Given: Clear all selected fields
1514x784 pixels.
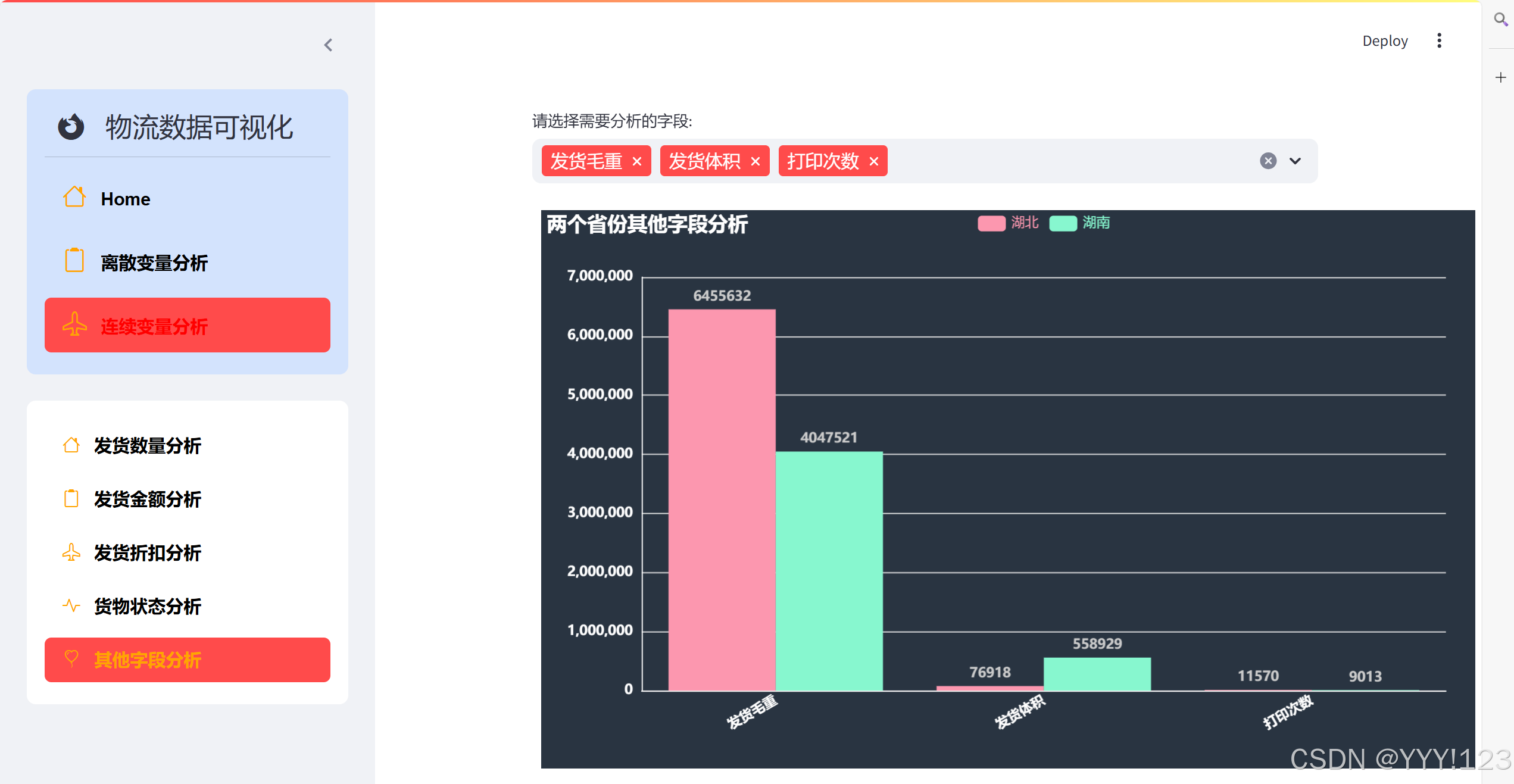Looking at the screenshot, I should click(x=1268, y=161).
